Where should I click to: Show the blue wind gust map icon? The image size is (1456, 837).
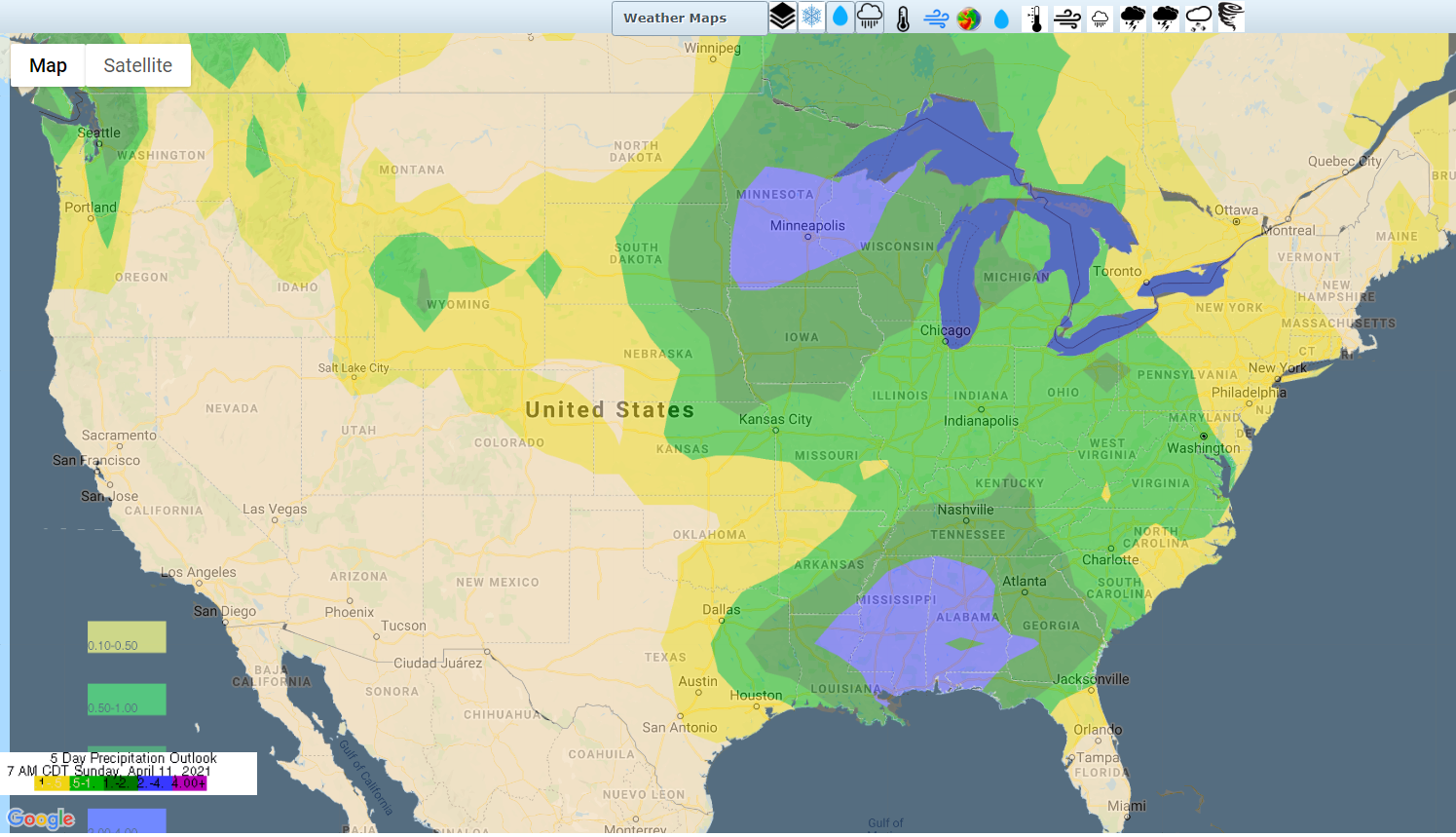coord(936,19)
